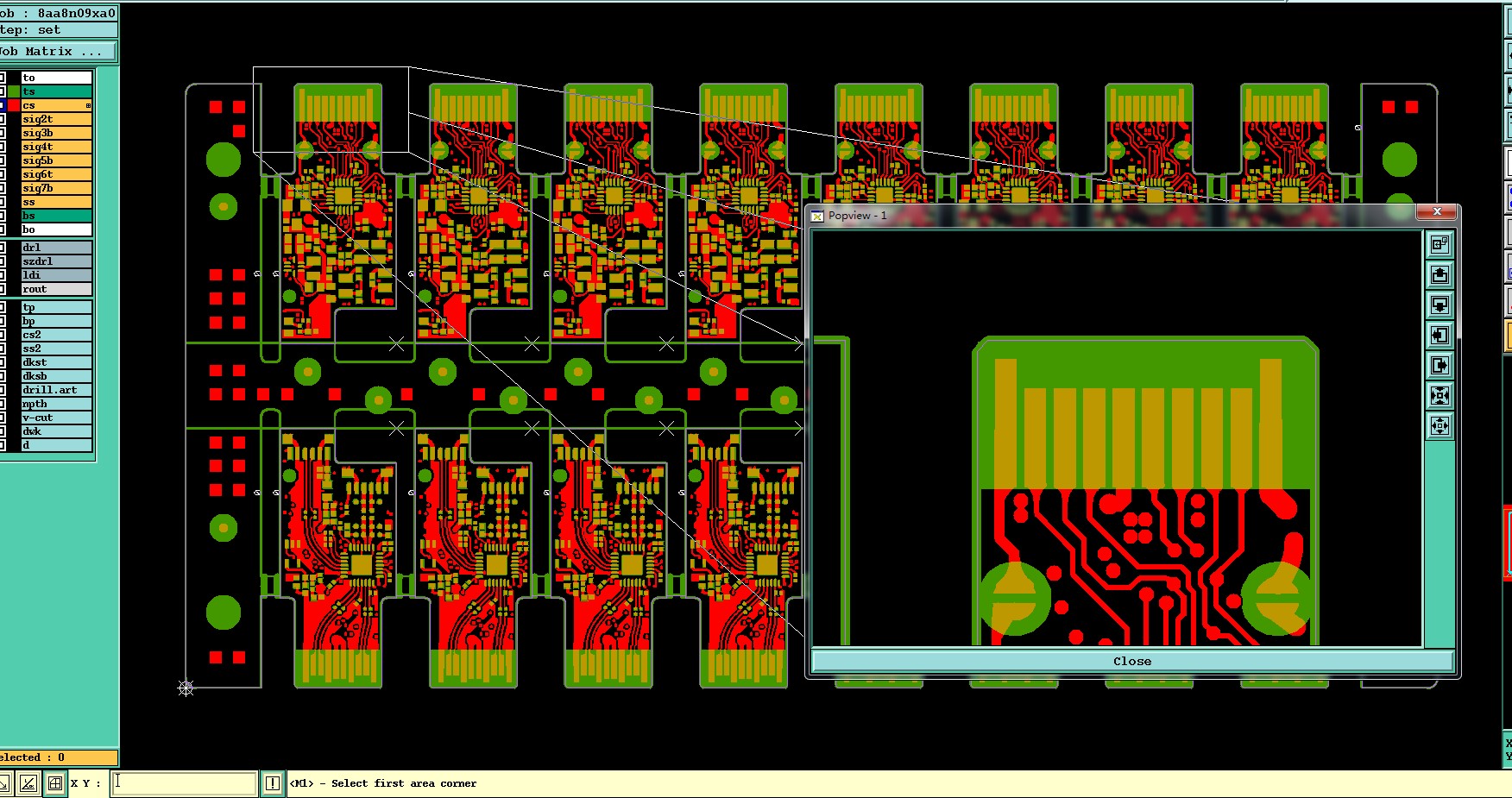Toggle the 'ss' layer checkbox
Screen dimensions: 1512x798
pos(3,202)
